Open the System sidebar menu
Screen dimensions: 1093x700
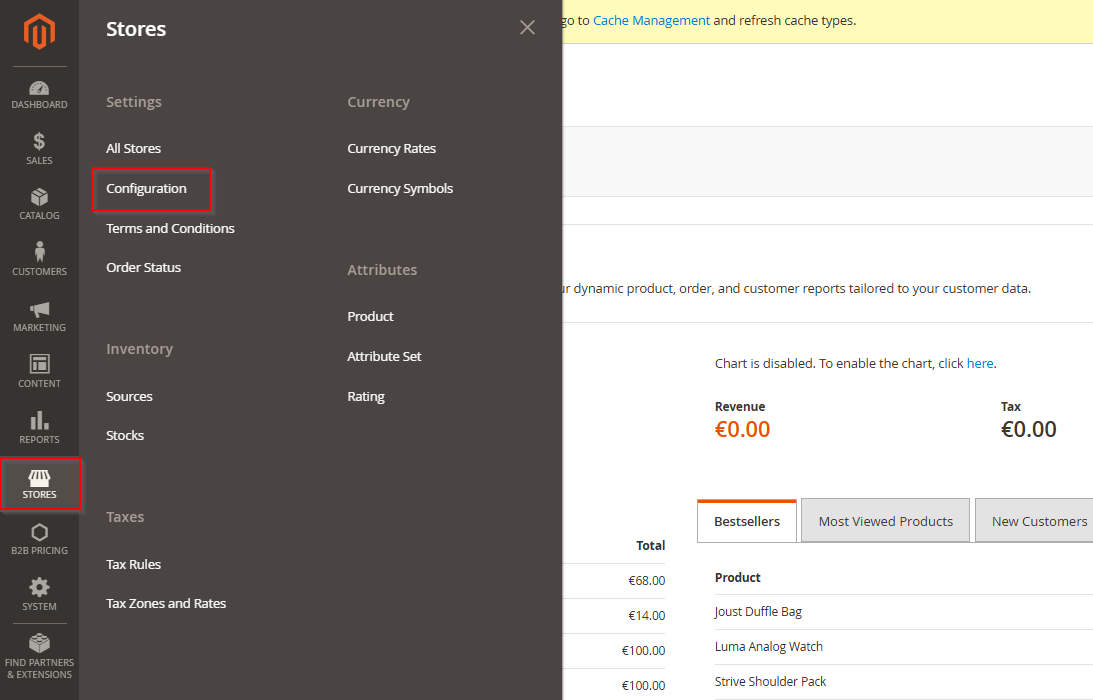click(39, 595)
